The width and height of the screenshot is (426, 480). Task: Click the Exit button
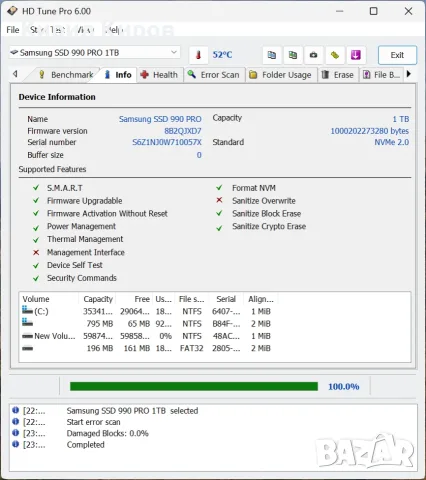click(397, 55)
